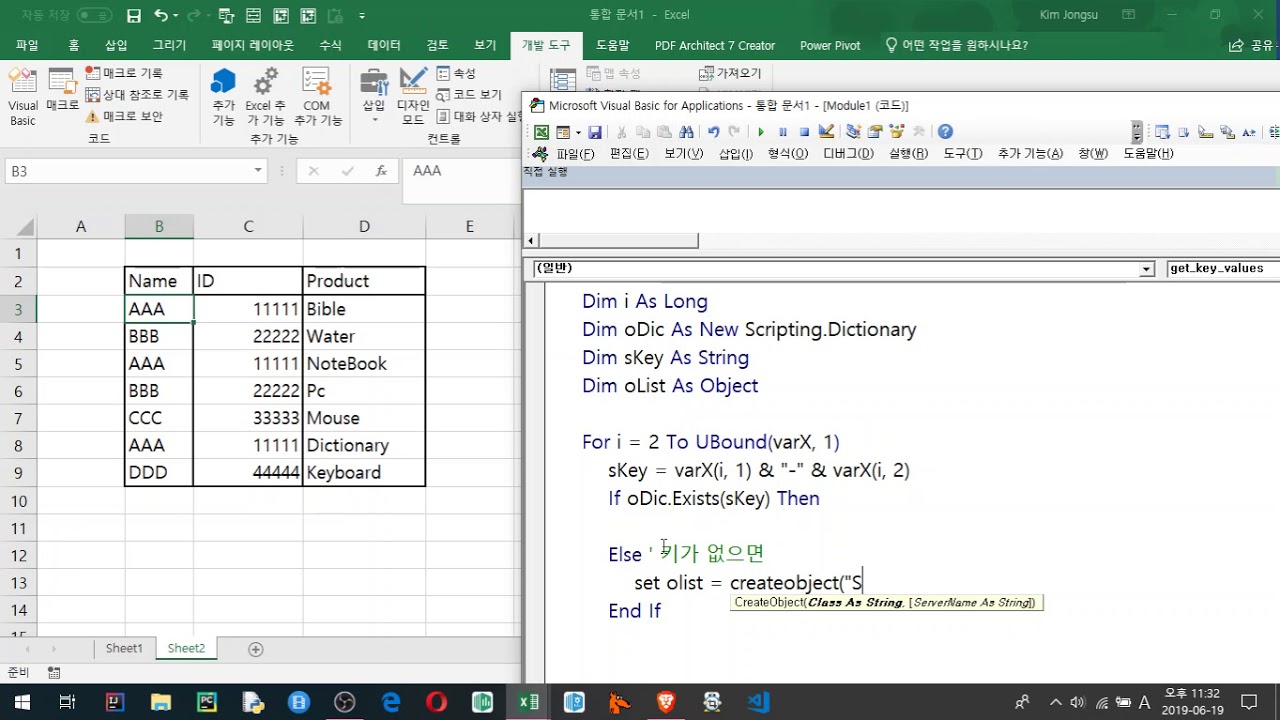This screenshot has height=720, width=1280.
Task: Toggle 디자인 모드 (Design Mode)
Action: [413, 97]
